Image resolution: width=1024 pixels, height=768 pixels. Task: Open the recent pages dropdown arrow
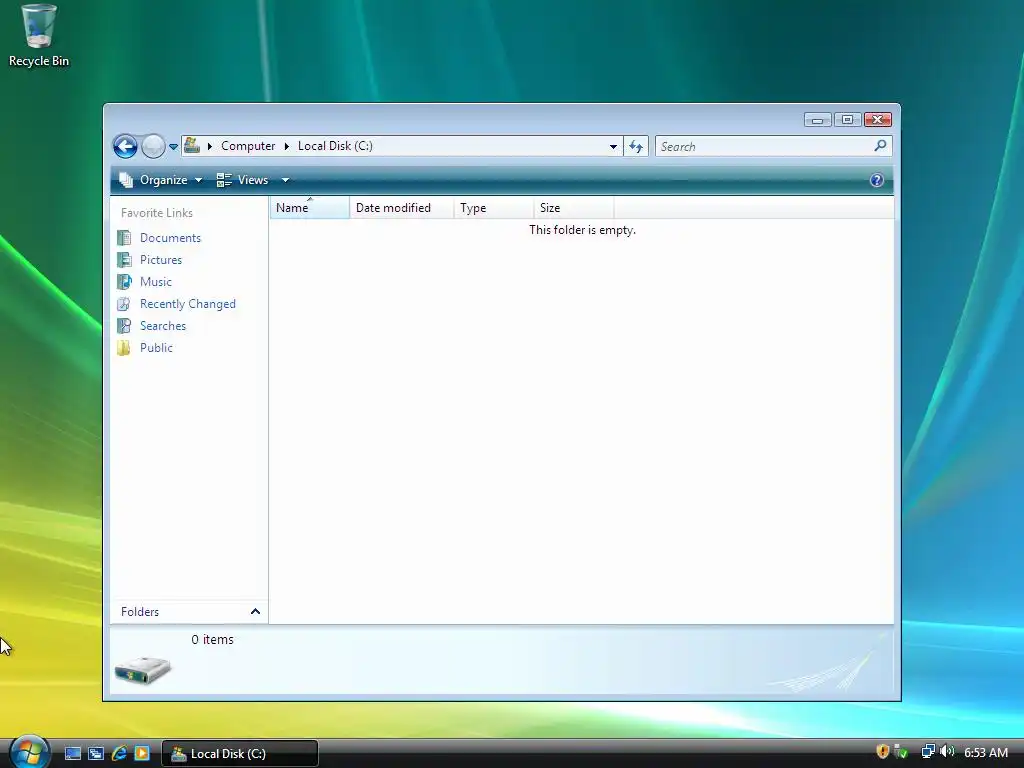tap(173, 147)
